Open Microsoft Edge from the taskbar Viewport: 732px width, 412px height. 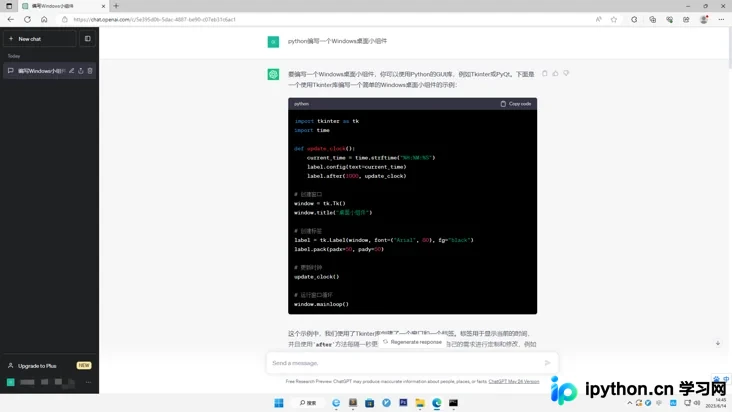(x=436, y=403)
